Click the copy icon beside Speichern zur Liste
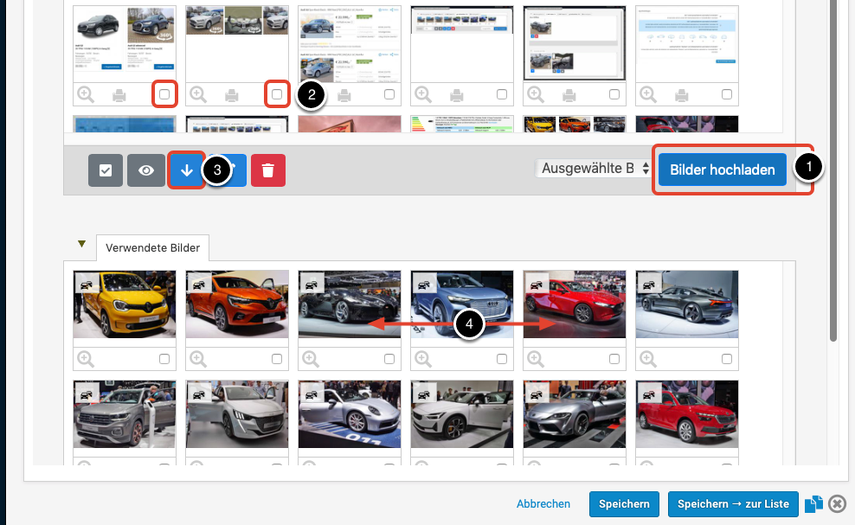The image size is (855, 525). 815,504
